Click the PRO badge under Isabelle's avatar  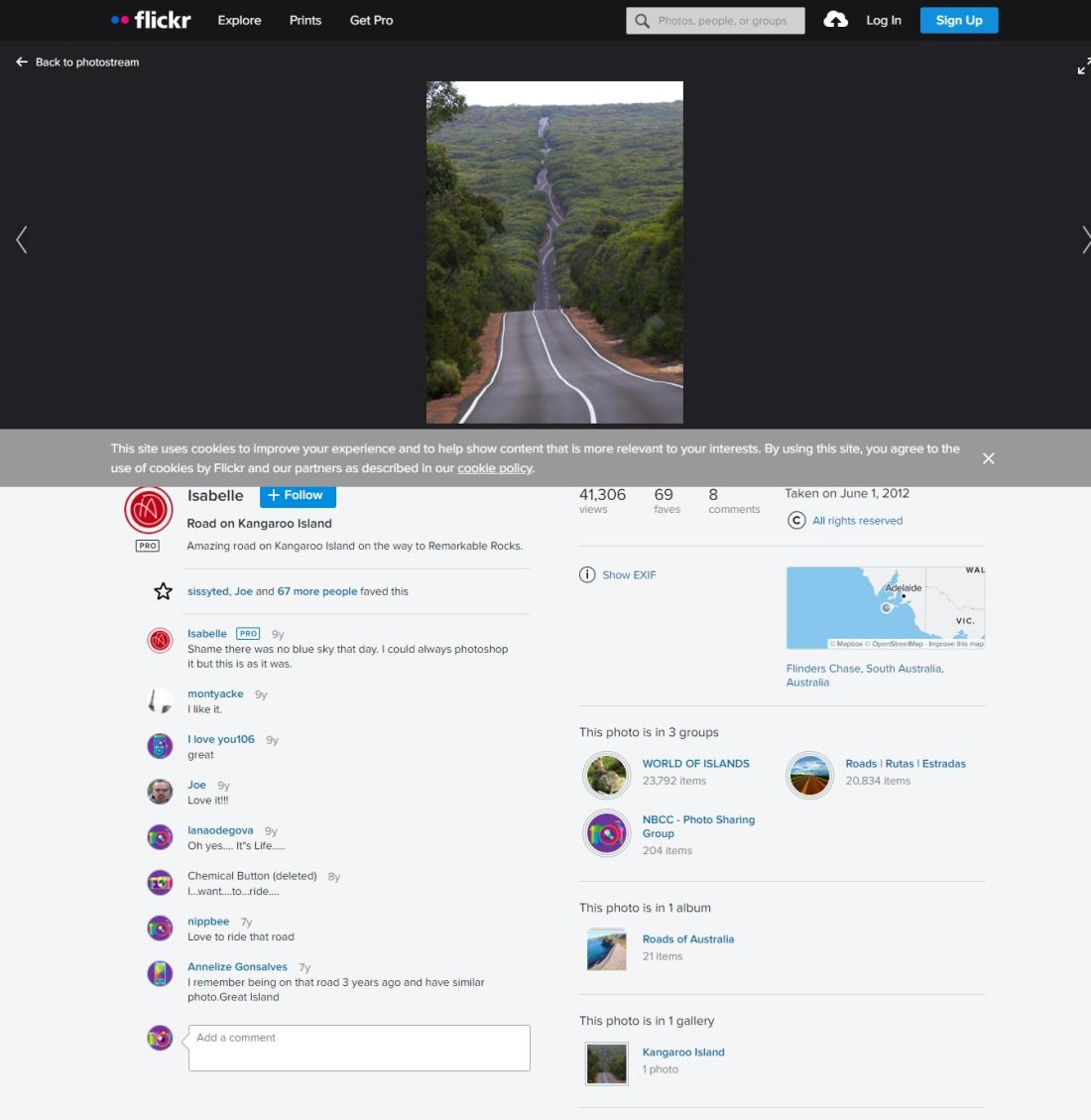point(148,546)
